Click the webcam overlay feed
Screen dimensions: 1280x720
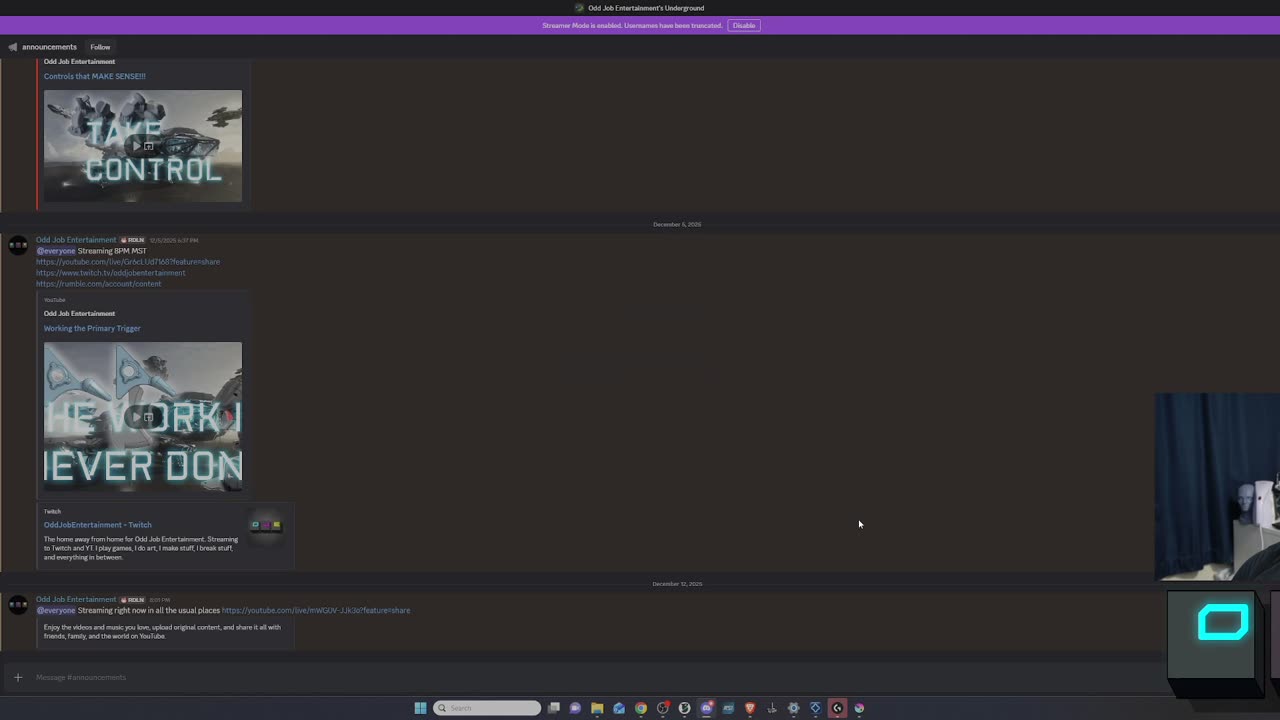[x=1217, y=486]
